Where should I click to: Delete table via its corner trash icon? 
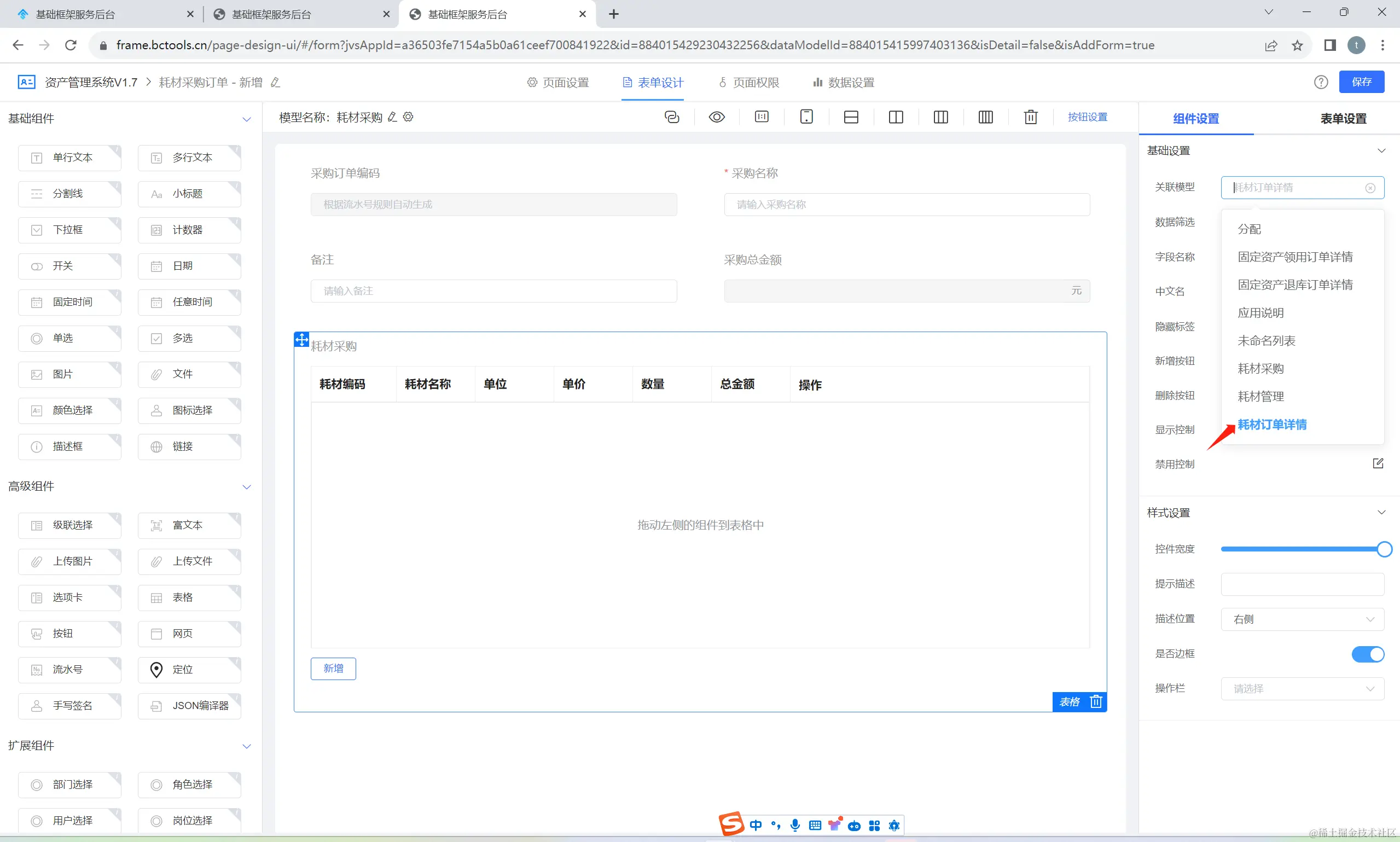[1096, 702]
